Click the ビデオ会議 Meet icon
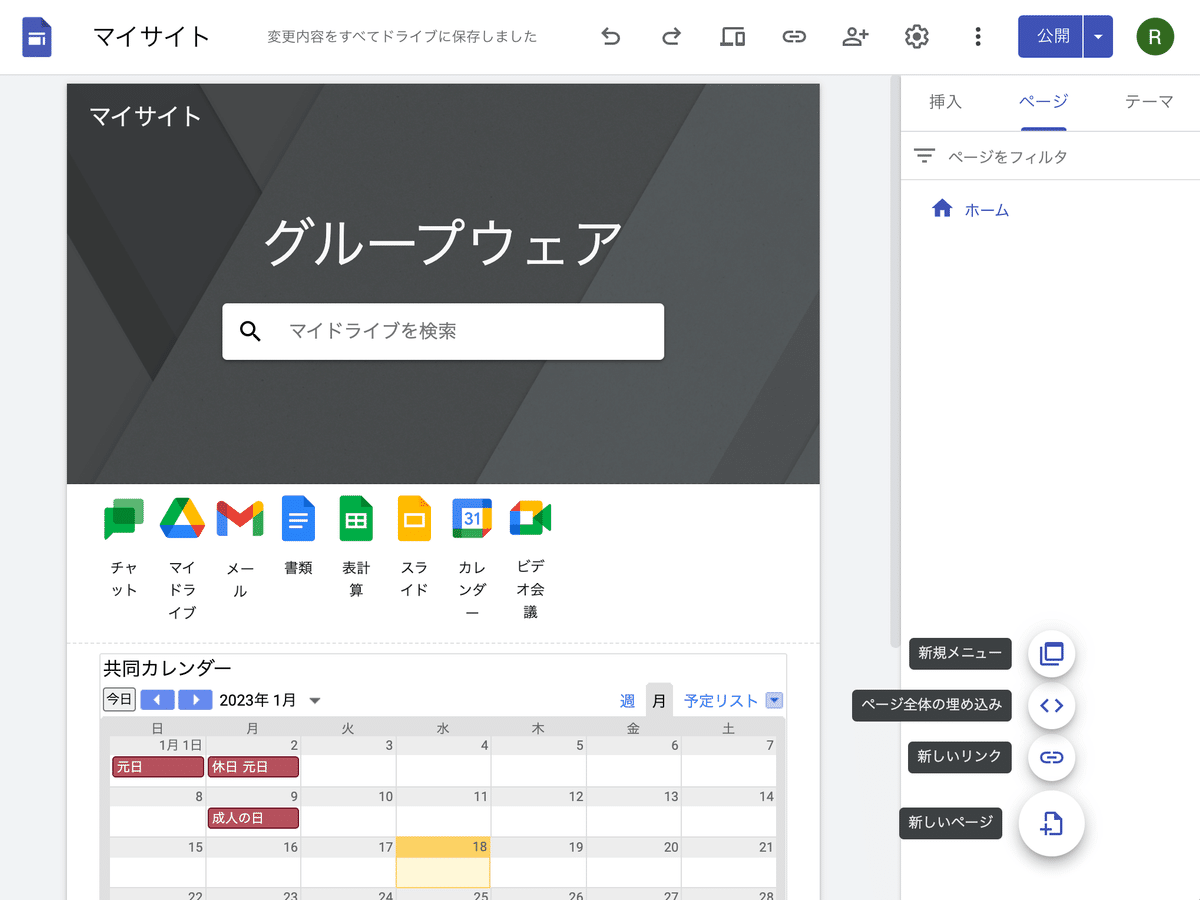The height and width of the screenshot is (900, 1200). [x=530, y=518]
